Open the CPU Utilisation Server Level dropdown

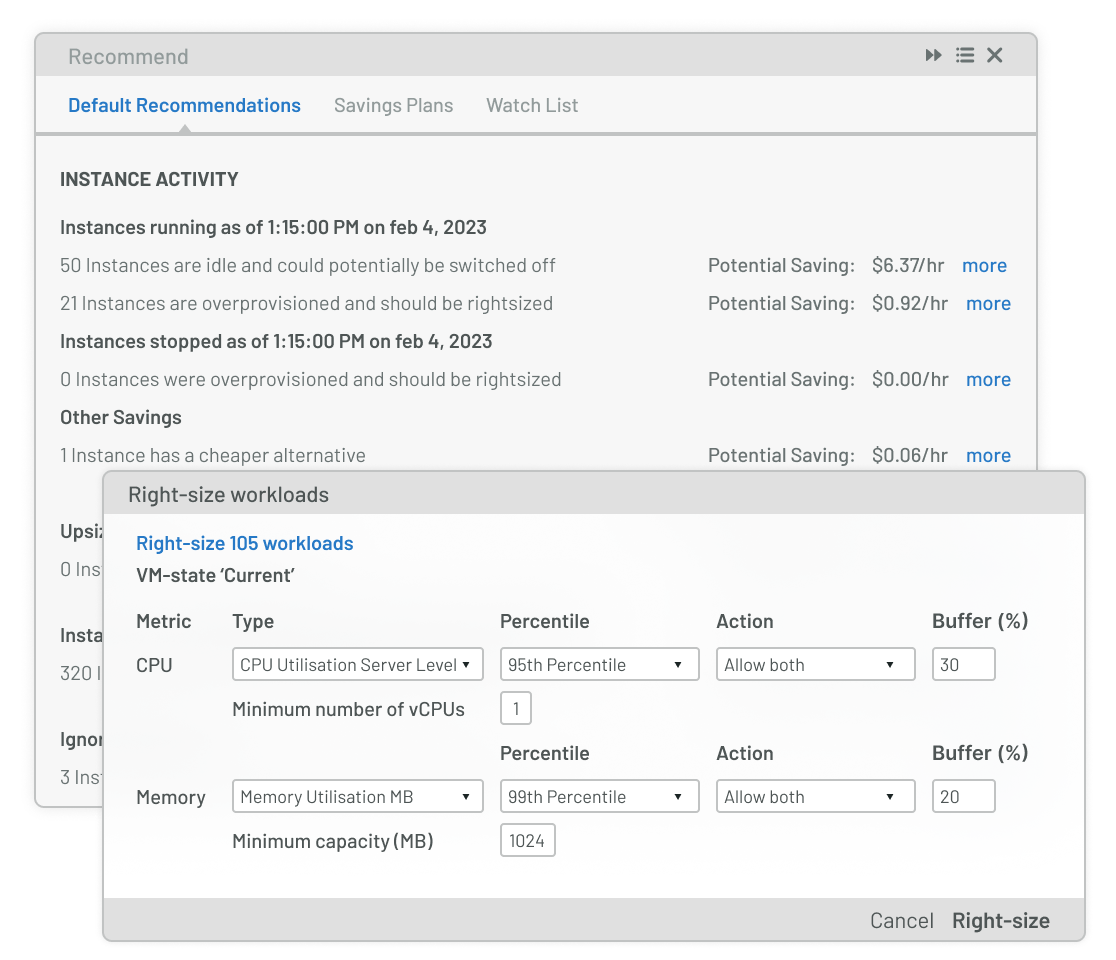click(x=357, y=663)
